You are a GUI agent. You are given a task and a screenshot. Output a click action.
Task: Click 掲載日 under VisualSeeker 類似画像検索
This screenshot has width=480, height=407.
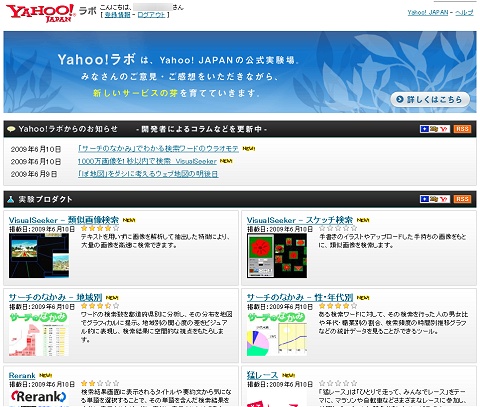tap(42, 229)
